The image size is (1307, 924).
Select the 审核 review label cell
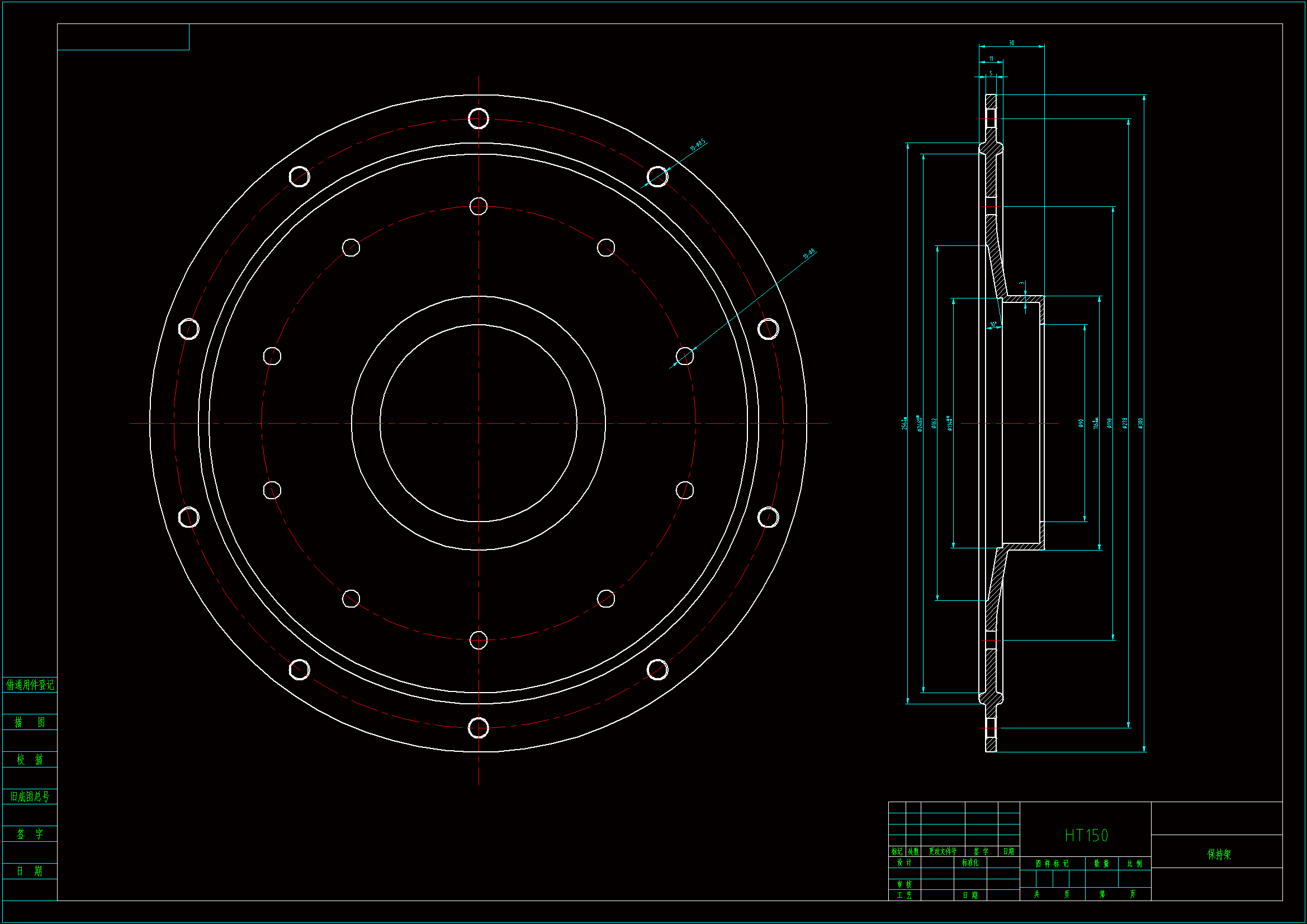pos(905,884)
